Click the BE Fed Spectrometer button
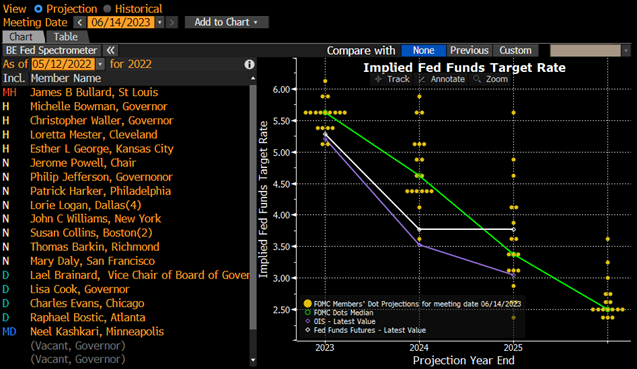The width and height of the screenshot is (637, 369). click(x=52, y=50)
